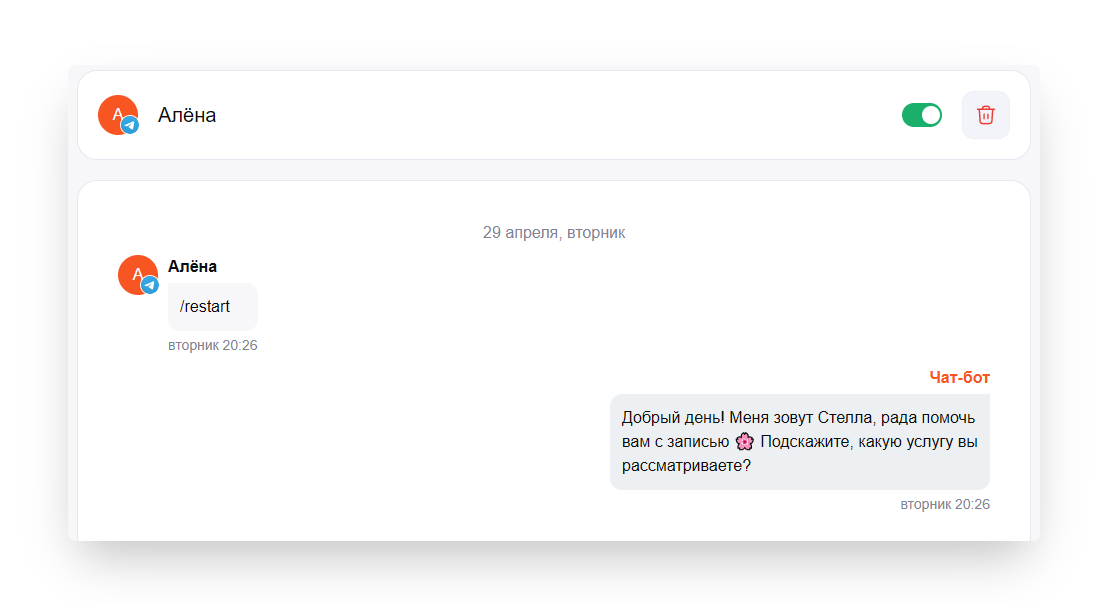
Task: Click the flower emoji in the bot message
Action: (x=744, y=442)
